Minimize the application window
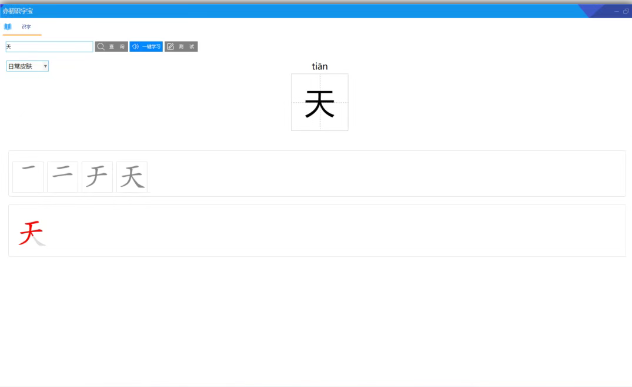The image size is (632, 387). [x=616, y=11]
